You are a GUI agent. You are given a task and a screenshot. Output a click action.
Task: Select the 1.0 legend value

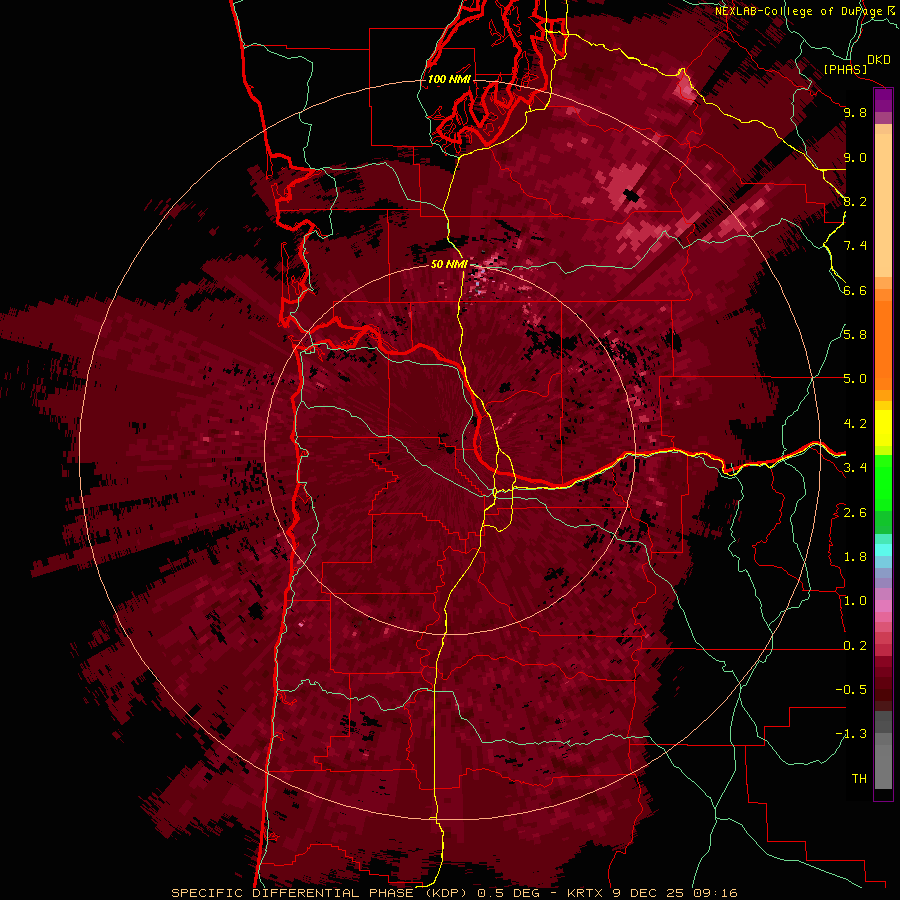click(x=855, y=601)
